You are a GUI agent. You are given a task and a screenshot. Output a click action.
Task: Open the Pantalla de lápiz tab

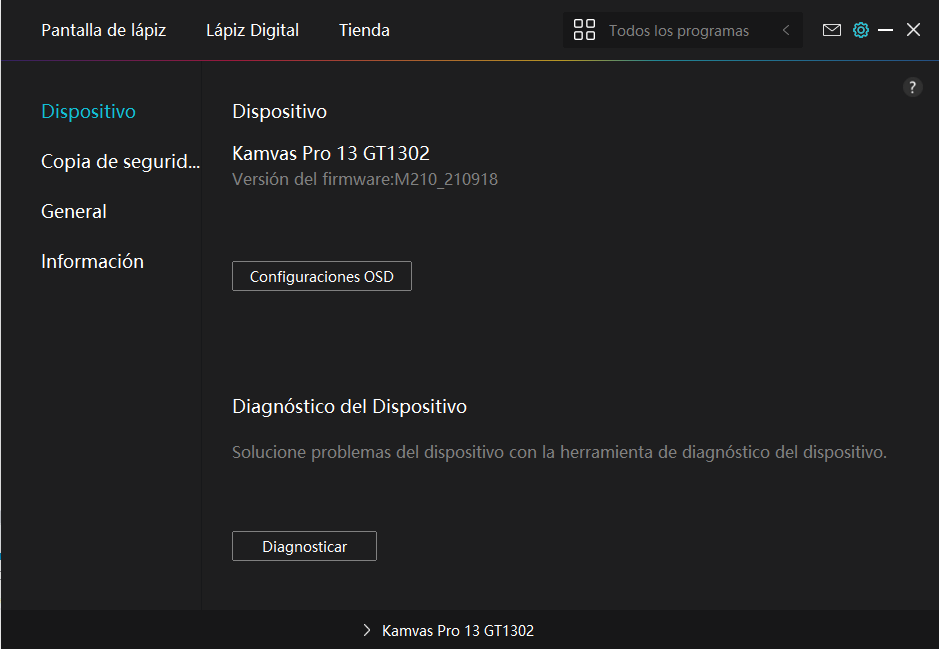coord(103,30)
